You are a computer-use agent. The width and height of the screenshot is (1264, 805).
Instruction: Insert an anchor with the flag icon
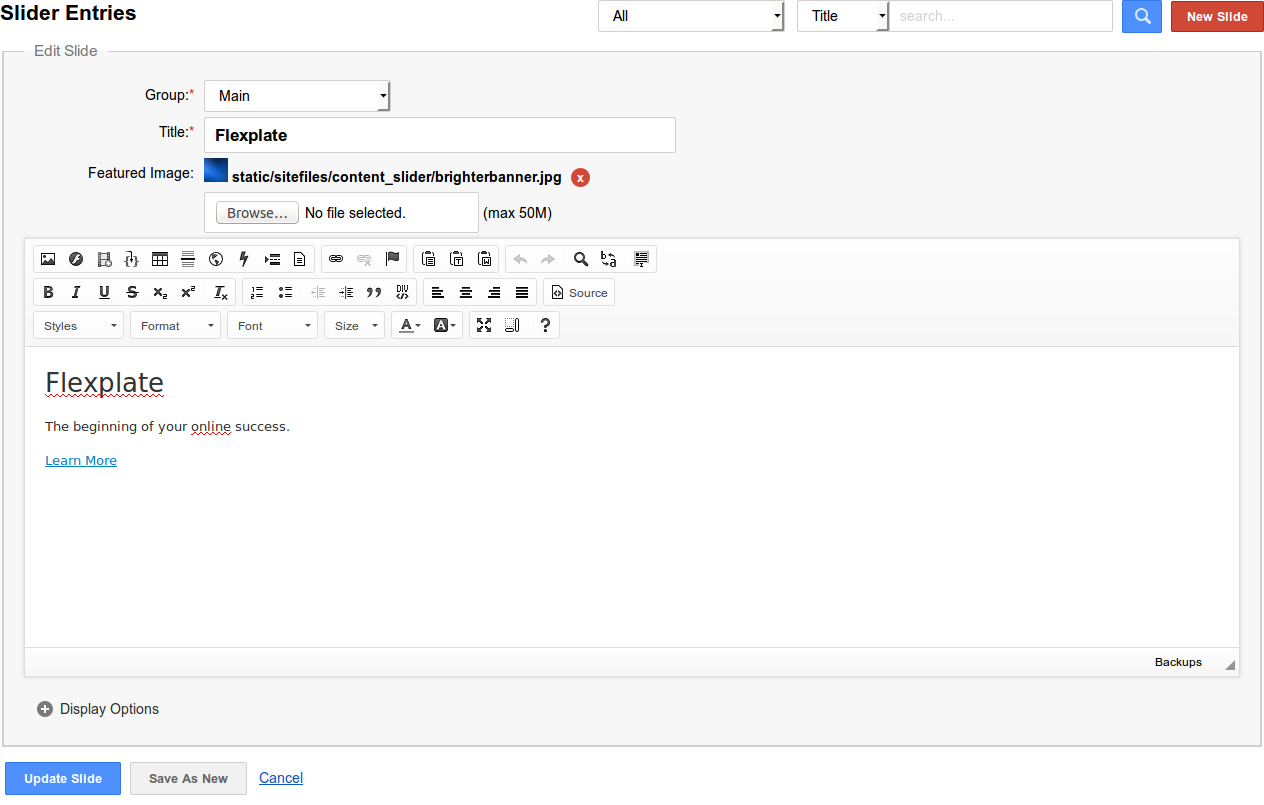point(392,259)
